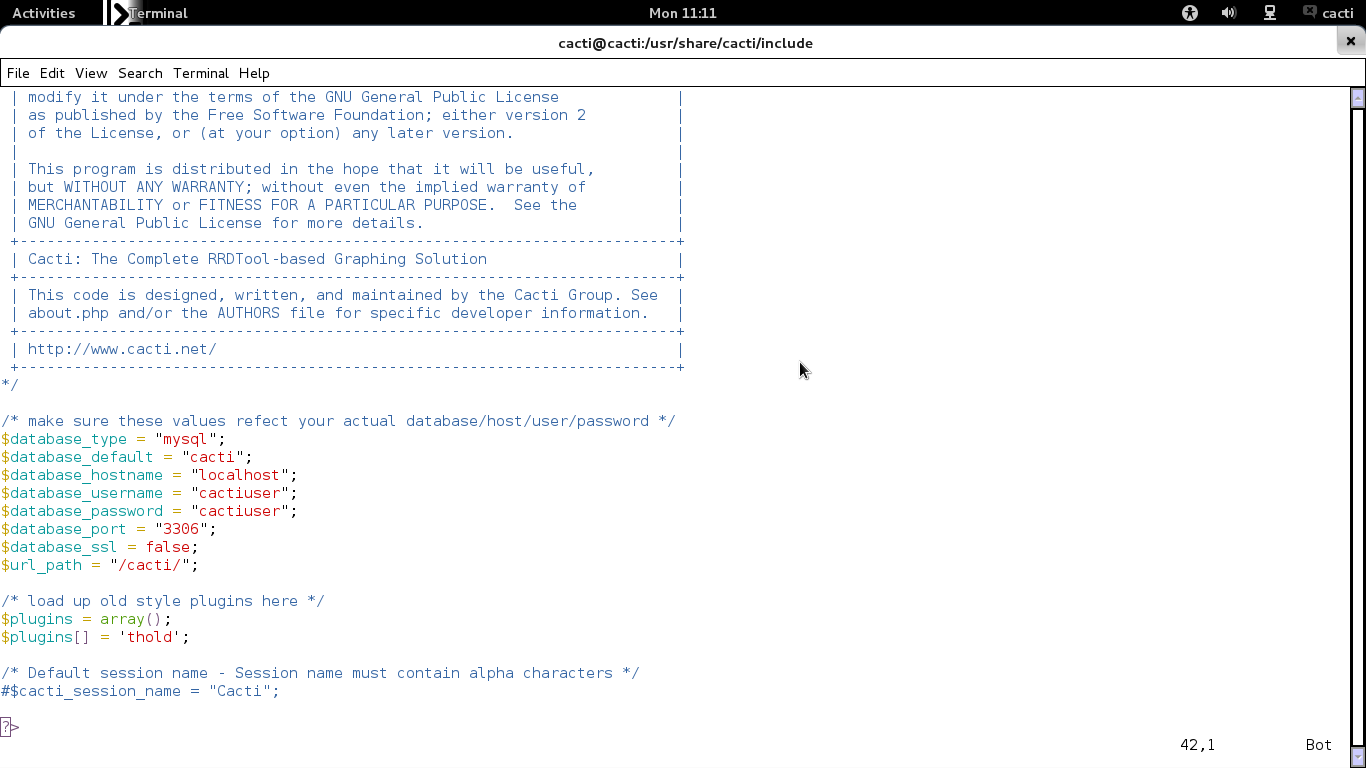Click the 'but WITHOUT ANY WARRANTY' line
The width and height of the screenshot is (1366, 768).
307,187
